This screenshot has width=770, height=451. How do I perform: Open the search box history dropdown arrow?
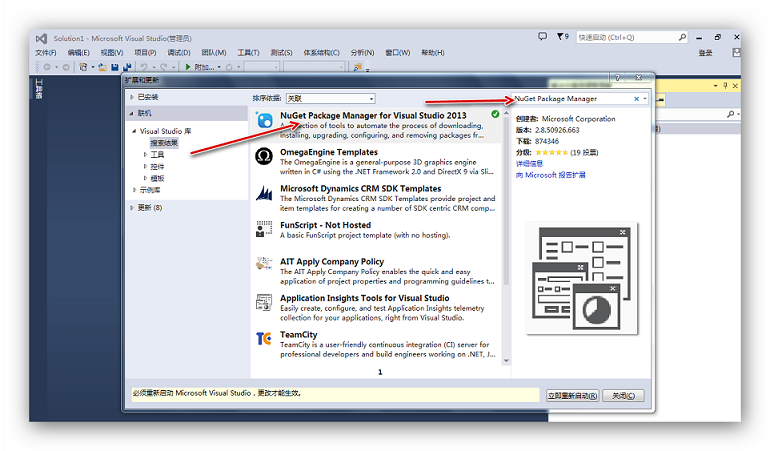[645, 99]
